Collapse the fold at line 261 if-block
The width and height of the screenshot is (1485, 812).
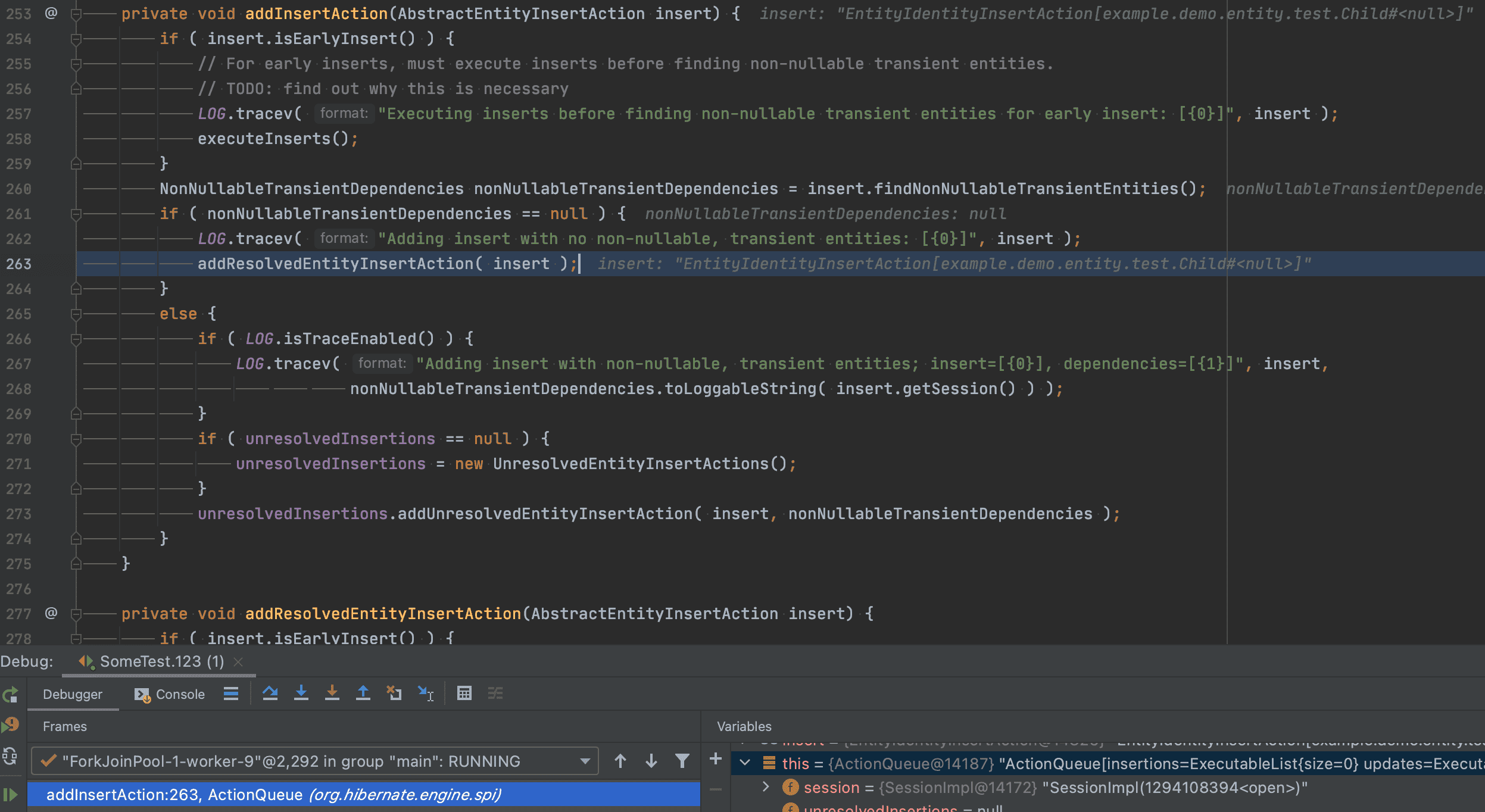pos(76,214)
